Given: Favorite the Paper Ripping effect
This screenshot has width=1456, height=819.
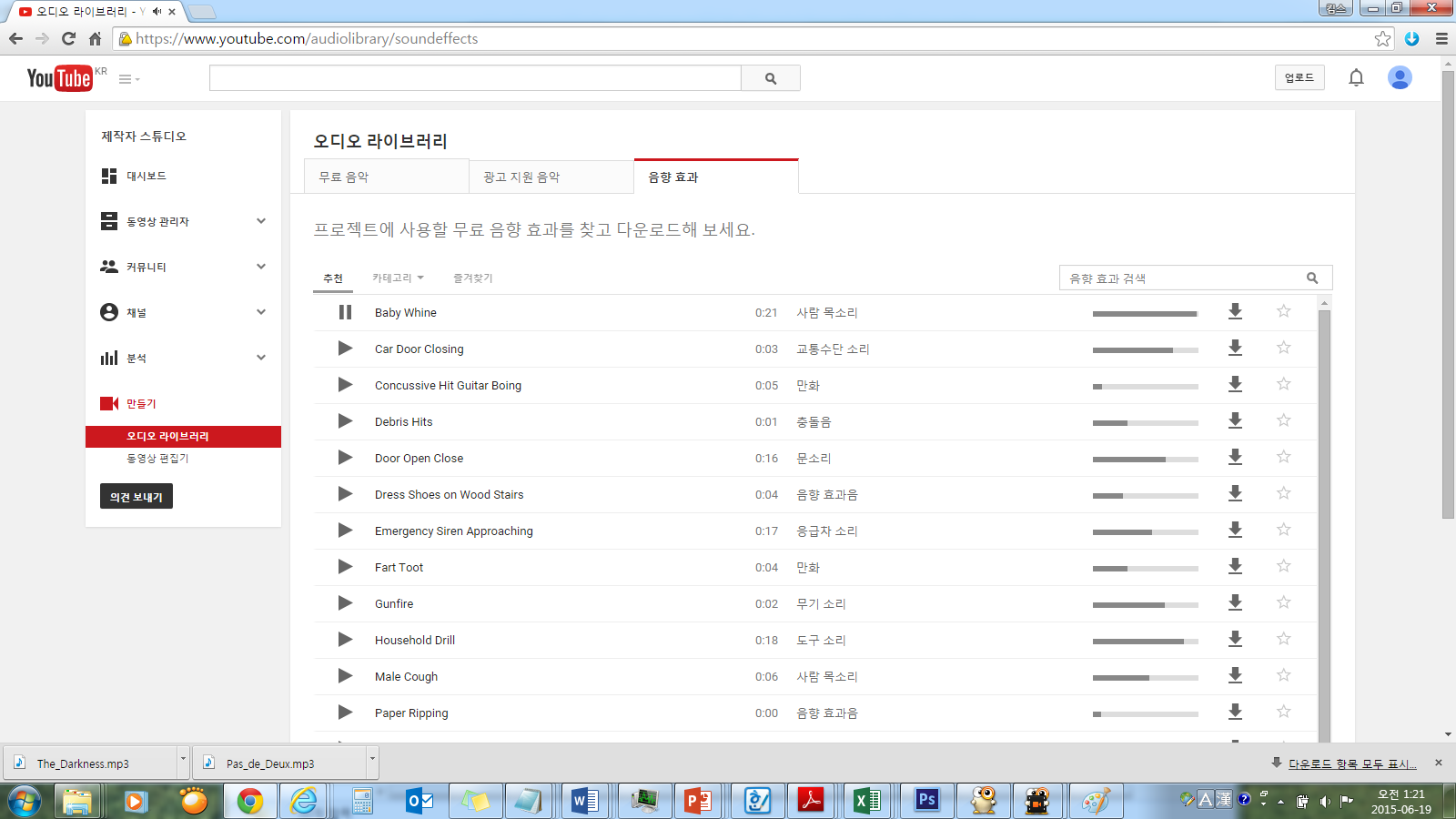Looking at the screenshot, I should 1283,712.
